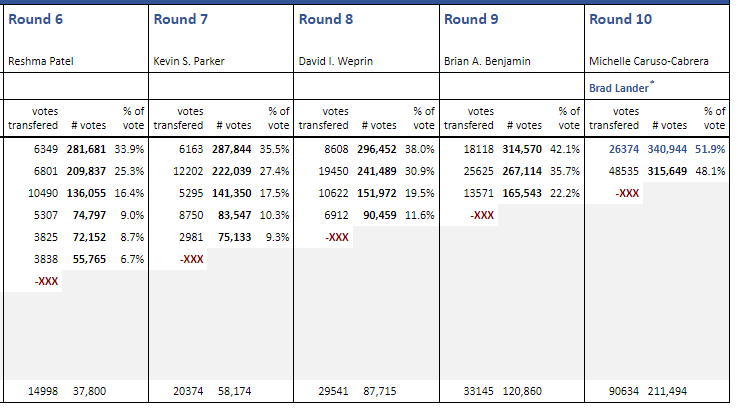Select the Reshma Patel name cell
This screenshot has height=416, width=746.
41,61
